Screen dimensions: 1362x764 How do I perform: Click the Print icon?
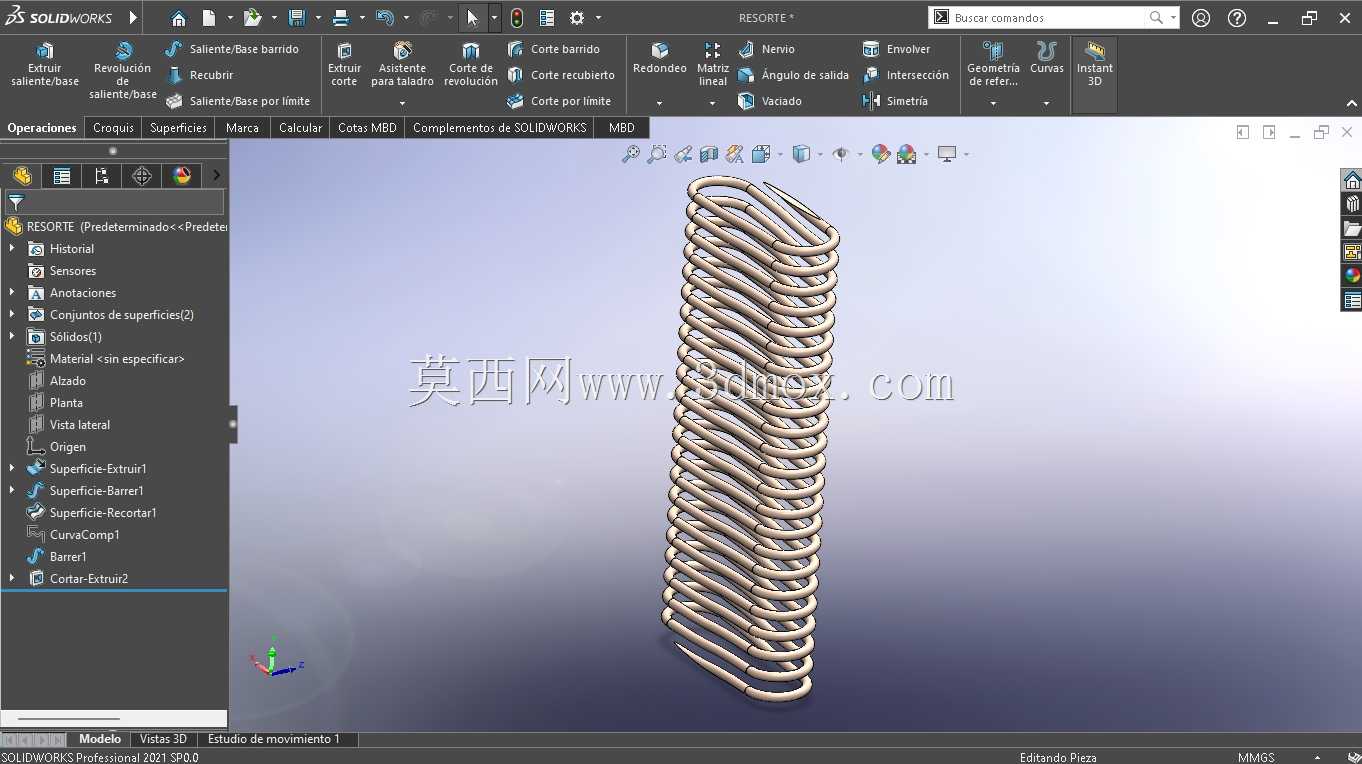click(341, 18)
